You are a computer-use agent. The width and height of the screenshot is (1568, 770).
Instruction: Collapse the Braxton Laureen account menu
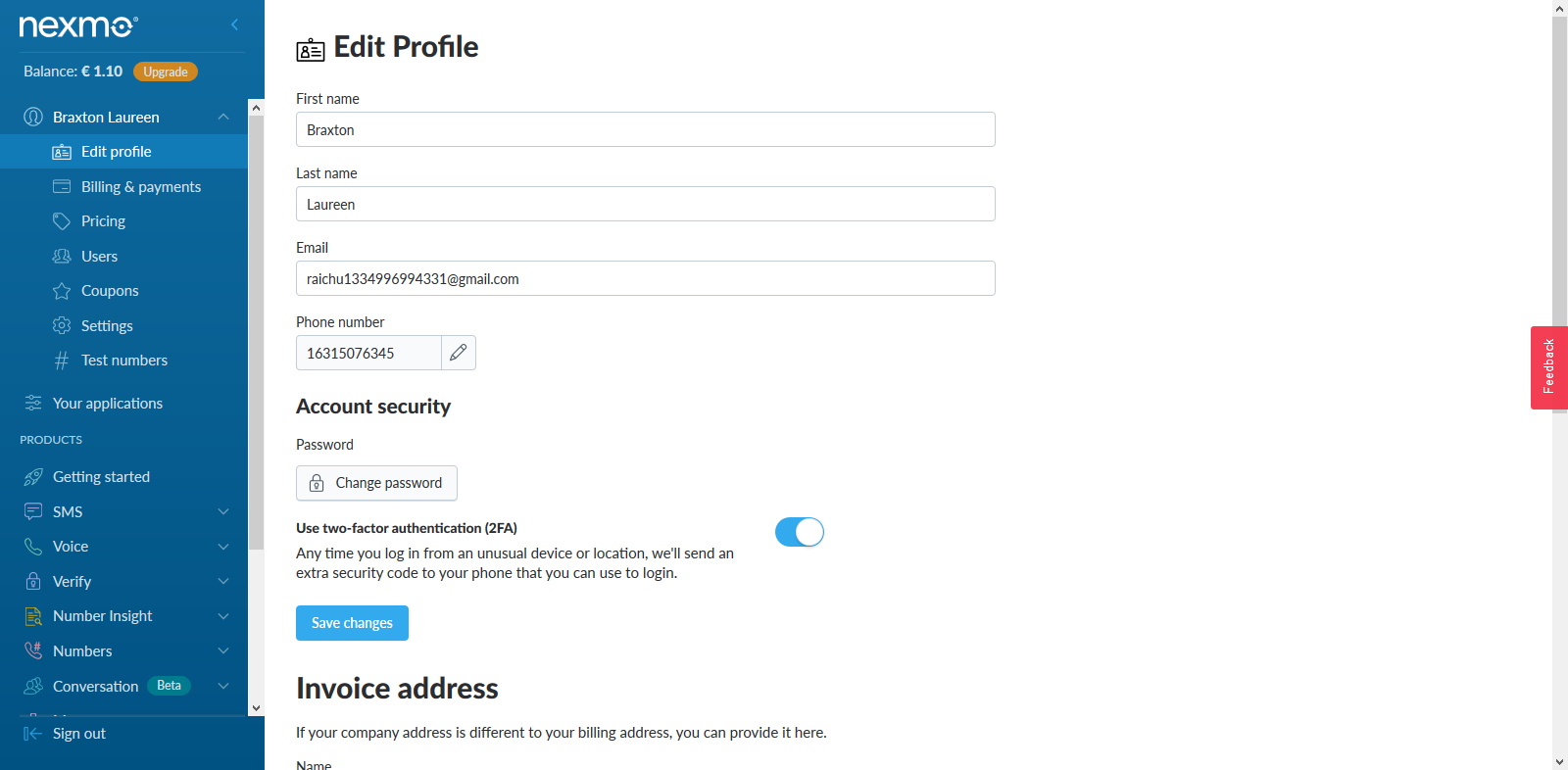[x=223, y=117]
